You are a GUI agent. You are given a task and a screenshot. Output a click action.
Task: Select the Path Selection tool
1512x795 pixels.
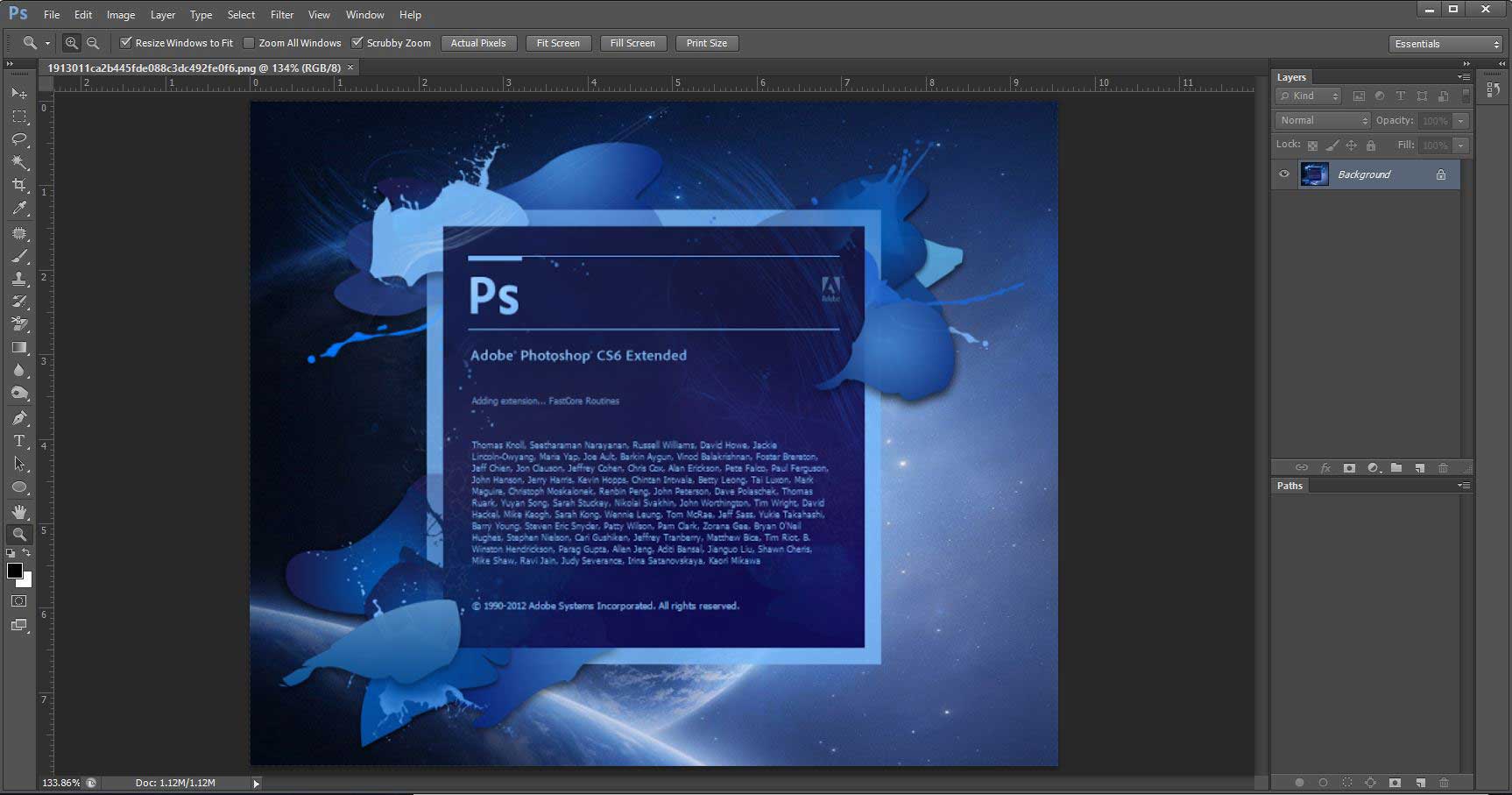tap(18, 464)
